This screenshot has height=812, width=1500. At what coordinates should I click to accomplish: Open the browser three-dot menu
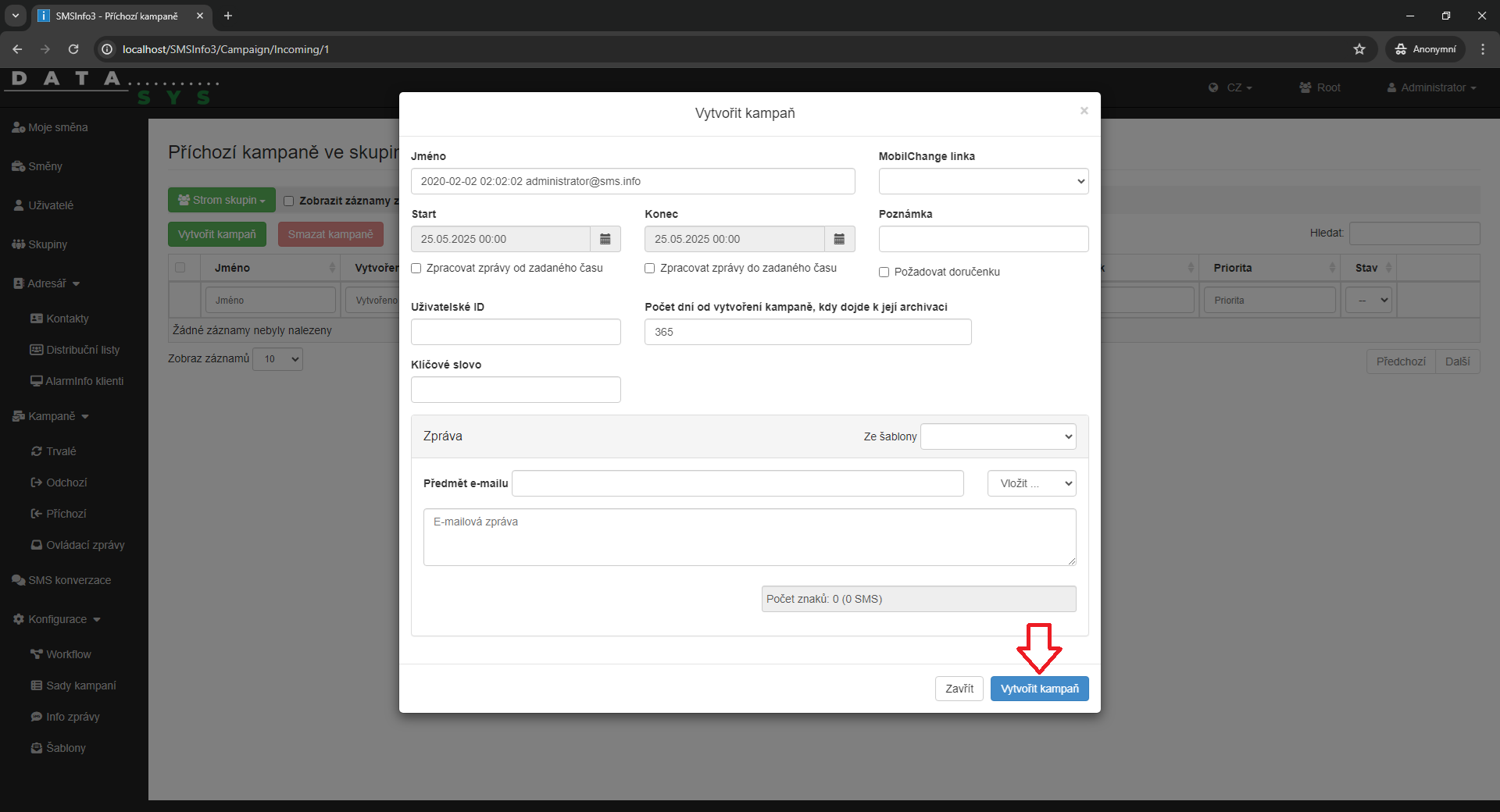(x=1482, y=49)
